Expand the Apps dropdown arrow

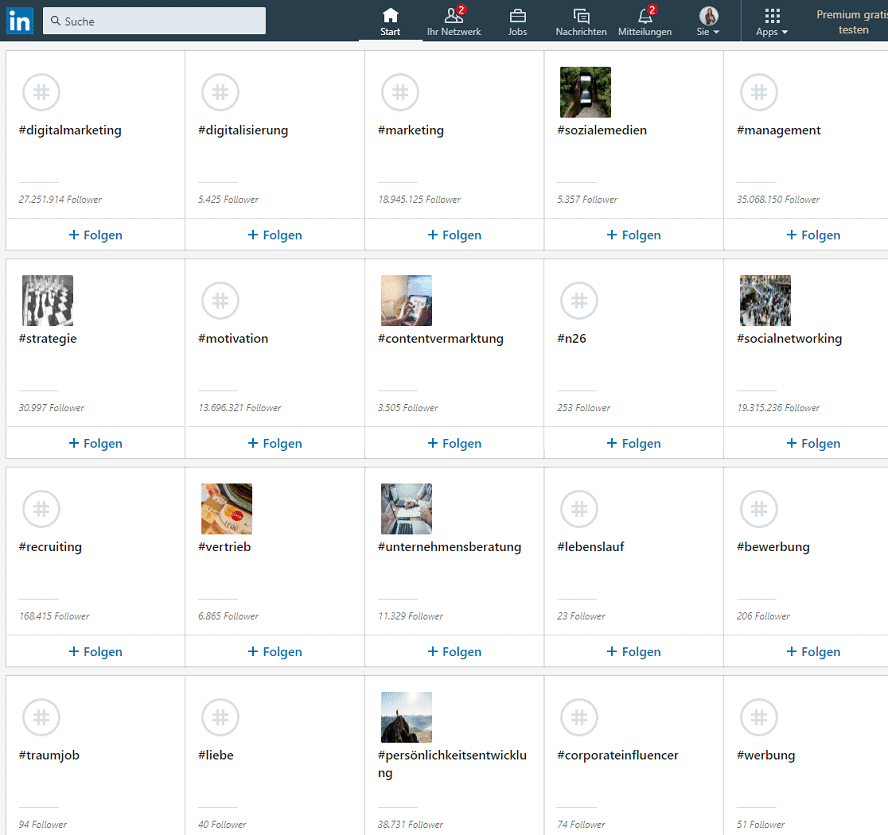[785, 32]
